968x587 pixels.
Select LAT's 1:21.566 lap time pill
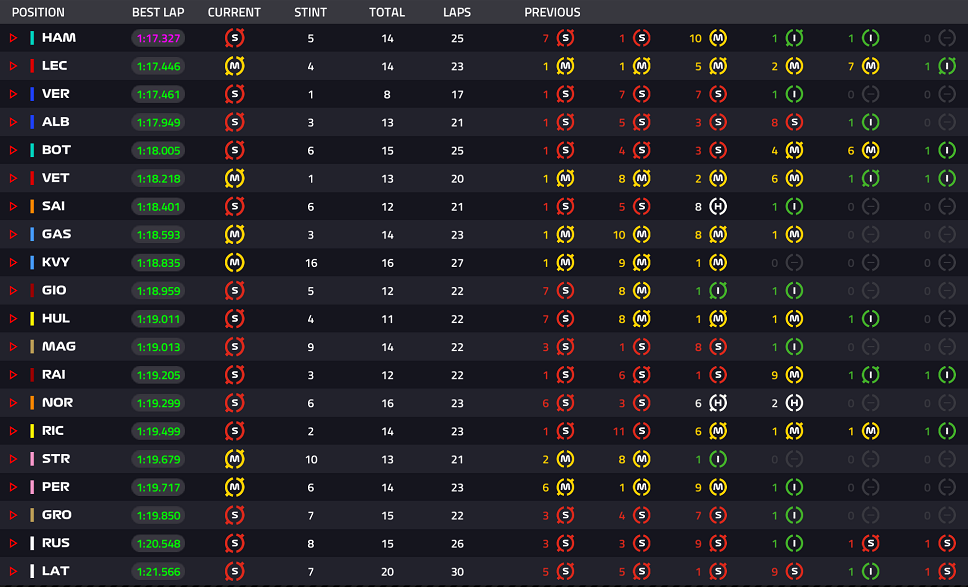[x=159, y=572]
